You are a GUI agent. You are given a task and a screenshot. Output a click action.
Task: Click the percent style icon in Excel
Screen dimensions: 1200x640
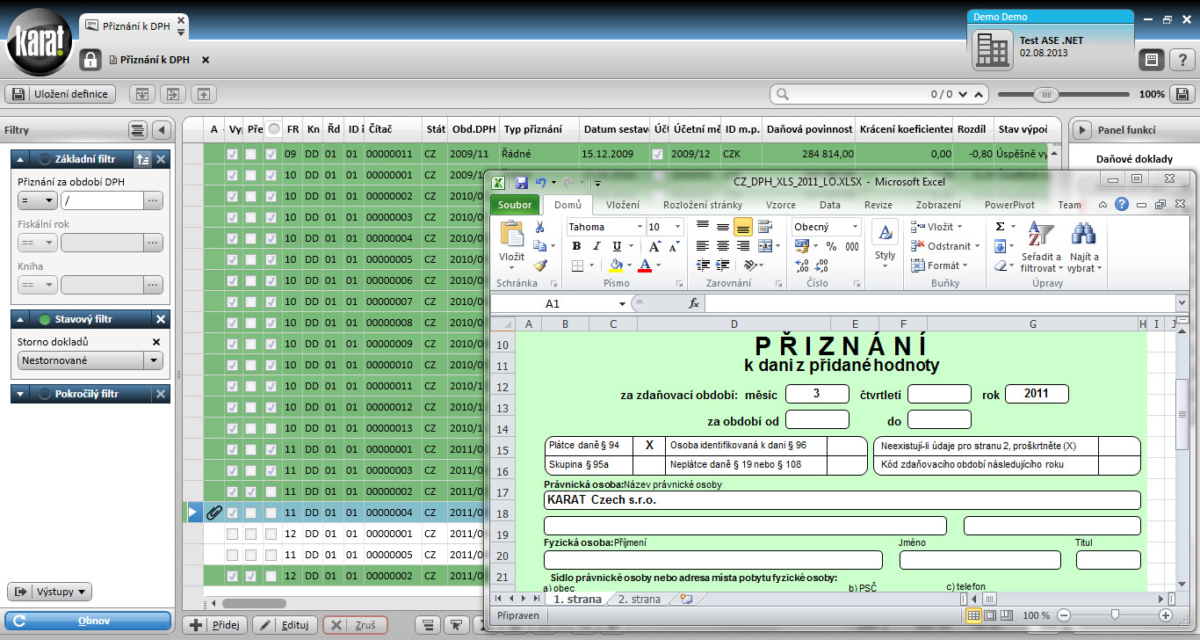click(830, 246)
